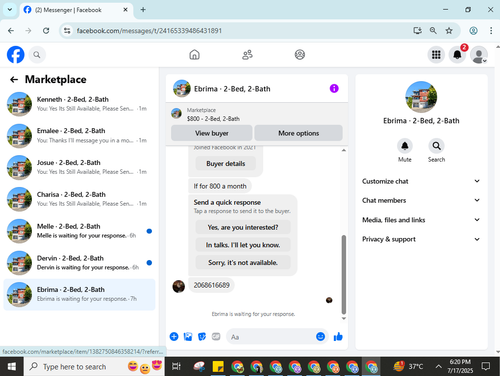Open a new browser tab
The width and height of the screenshot is (500, 376).
pos(143,10)
